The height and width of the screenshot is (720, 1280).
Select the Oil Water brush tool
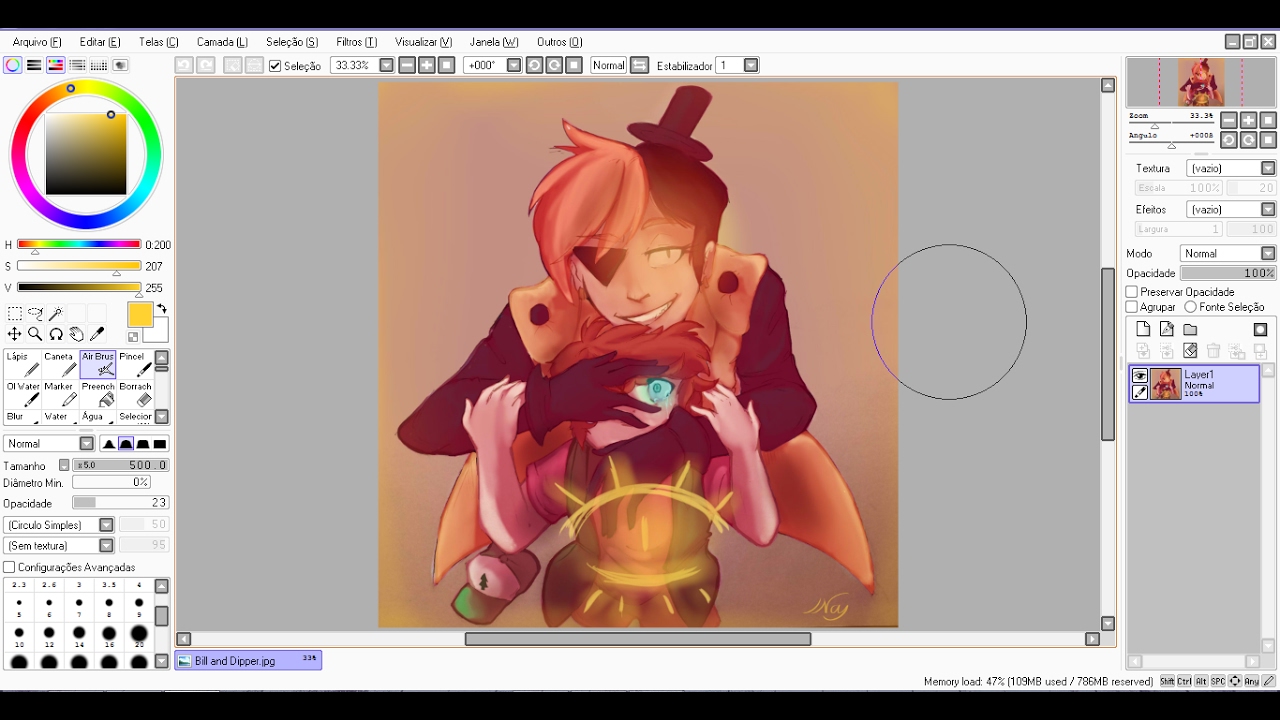[x=22, y=394]
